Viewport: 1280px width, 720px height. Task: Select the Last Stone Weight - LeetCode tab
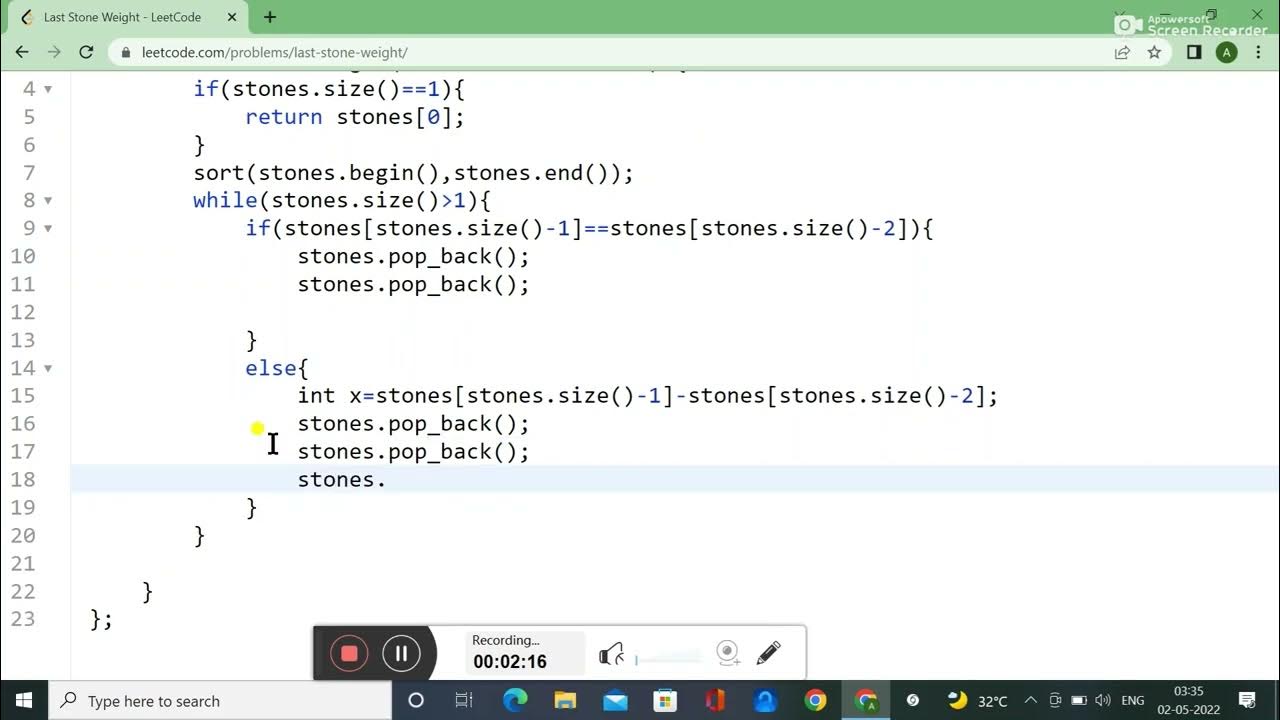[x=122, y=17]
